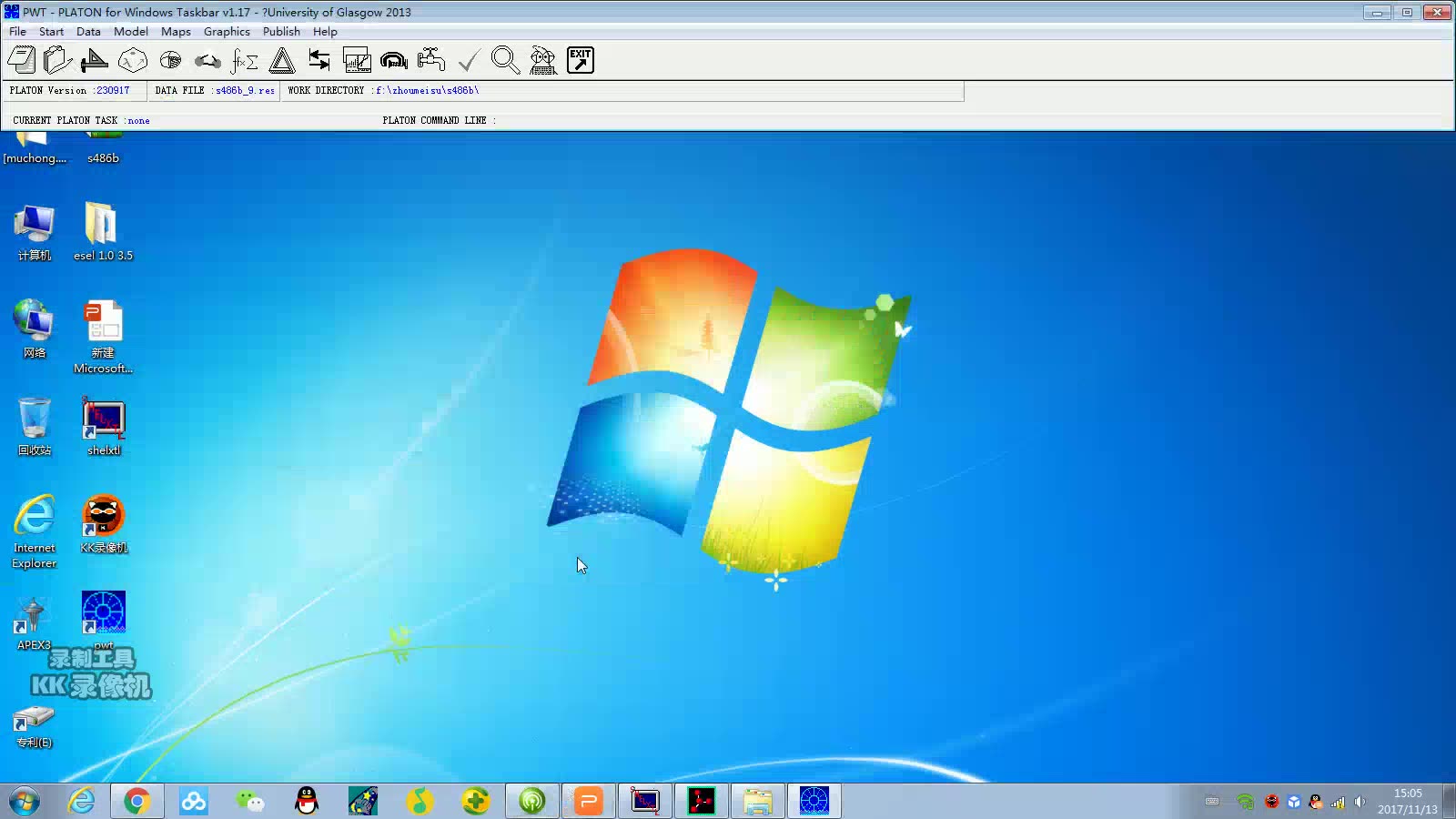Click the magnifying glass search icon
The width and height of the screenshot is (1456, 819).
(506, 60)
